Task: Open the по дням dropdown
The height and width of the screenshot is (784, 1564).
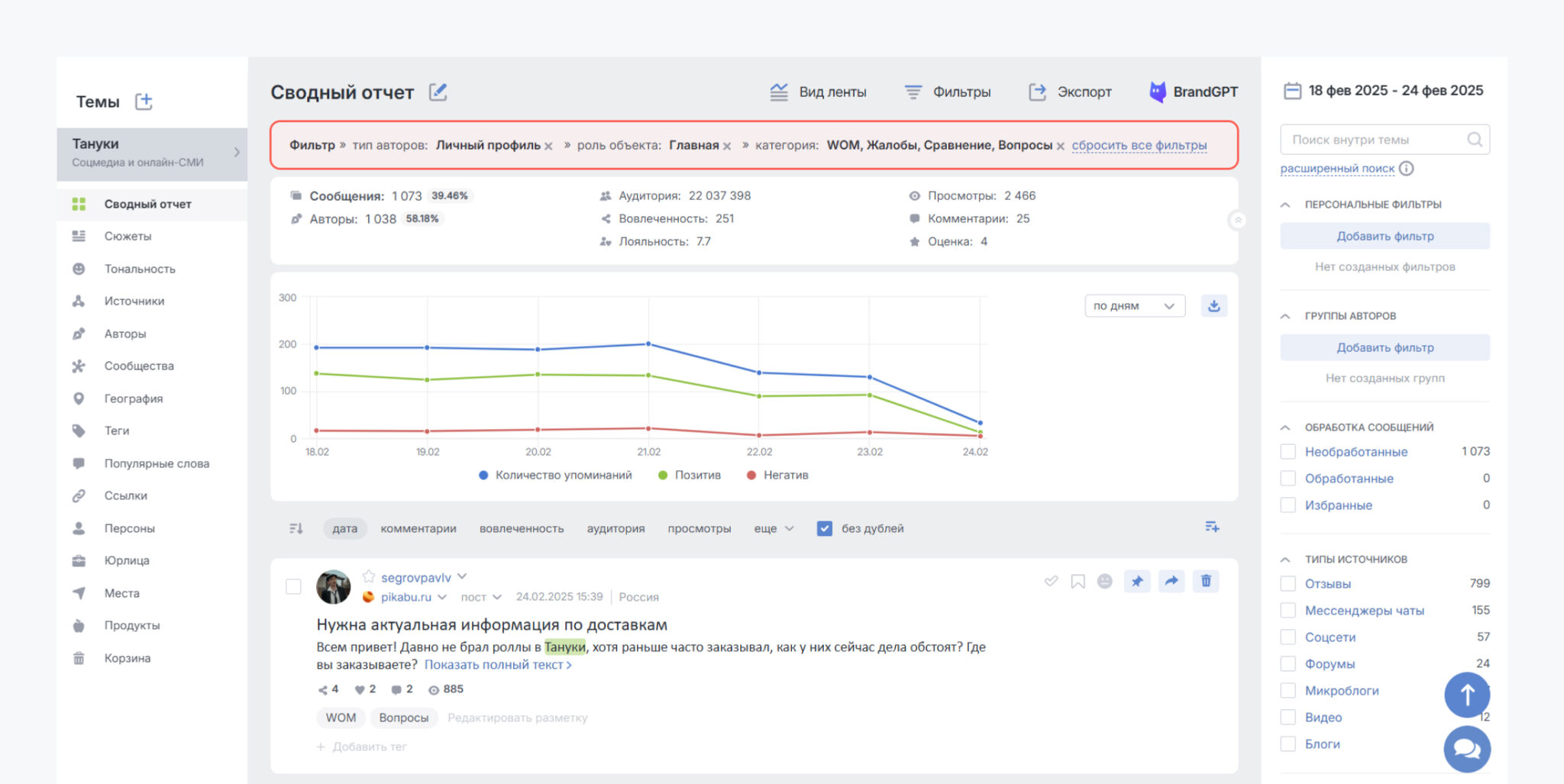Action: click(x=1135, y=306)
